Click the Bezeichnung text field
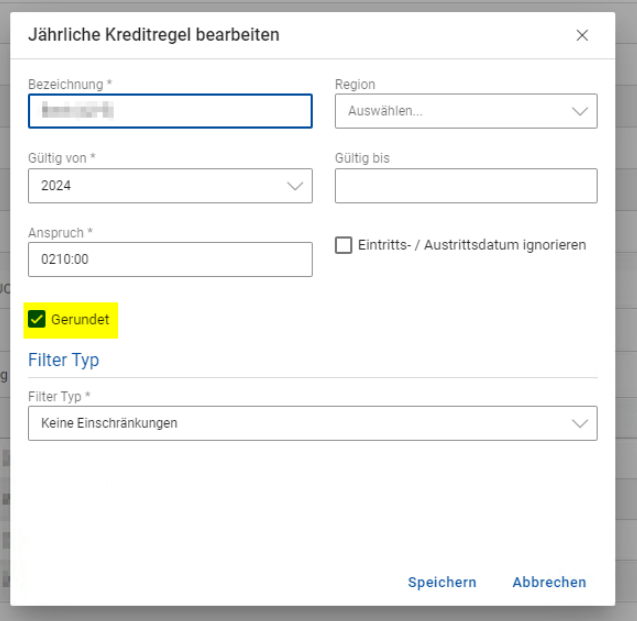This screenshot has height=621, width=637. point(170,111)
